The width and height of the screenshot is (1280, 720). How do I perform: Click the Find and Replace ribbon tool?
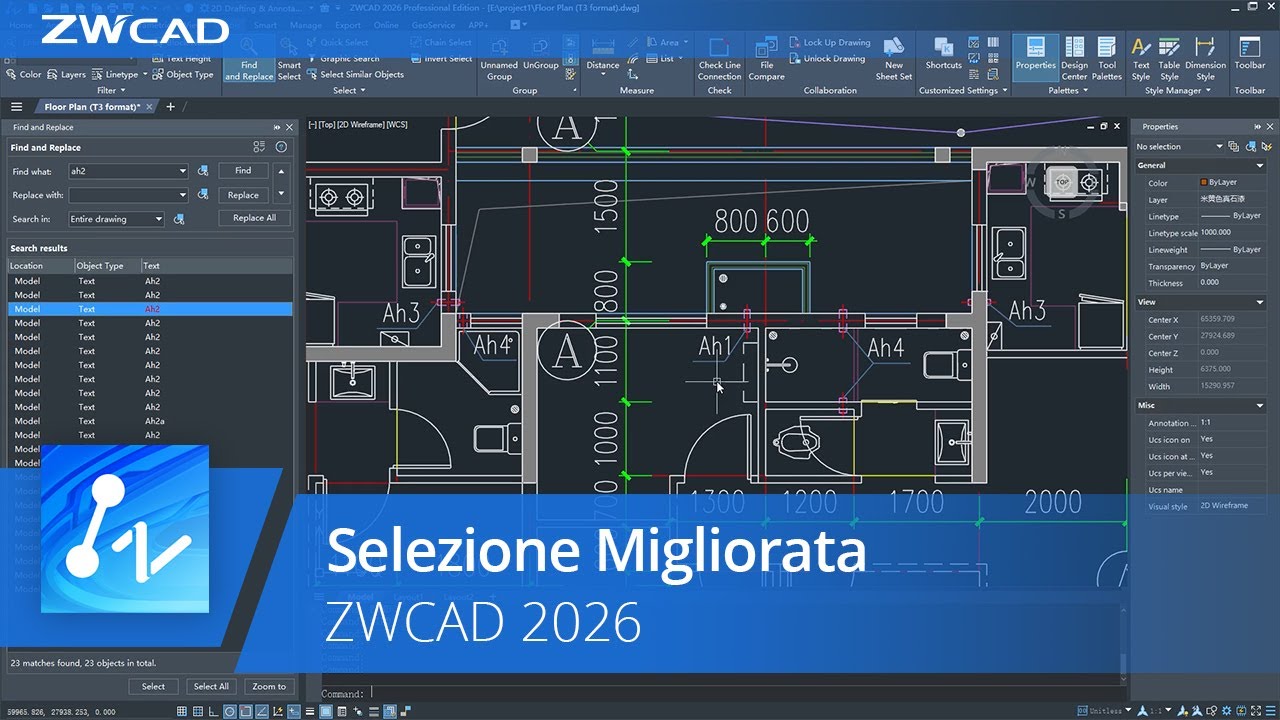(x=249, y=59)
